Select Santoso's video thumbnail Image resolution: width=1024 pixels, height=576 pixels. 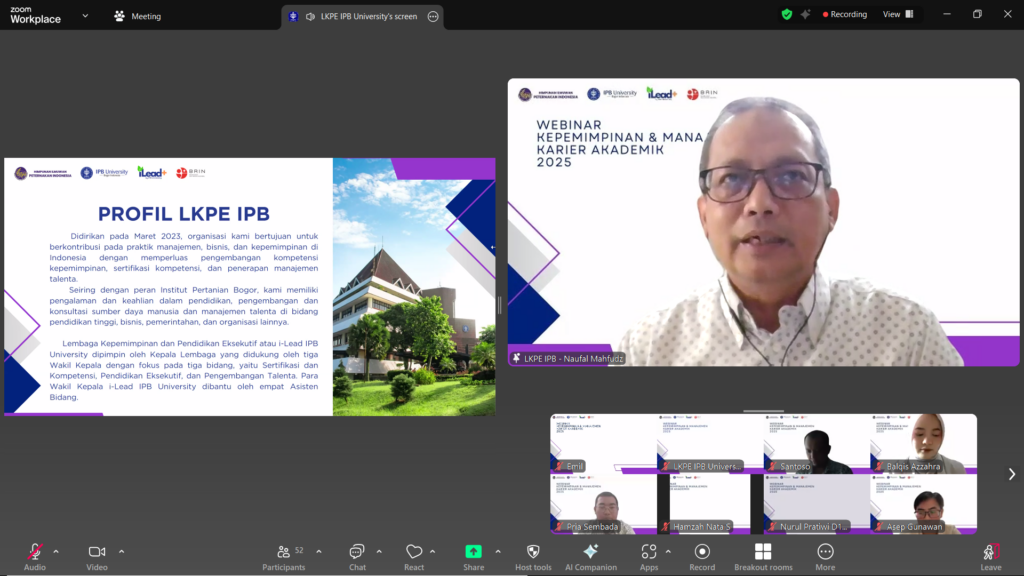pyautogui.click(x=816, y=443)
